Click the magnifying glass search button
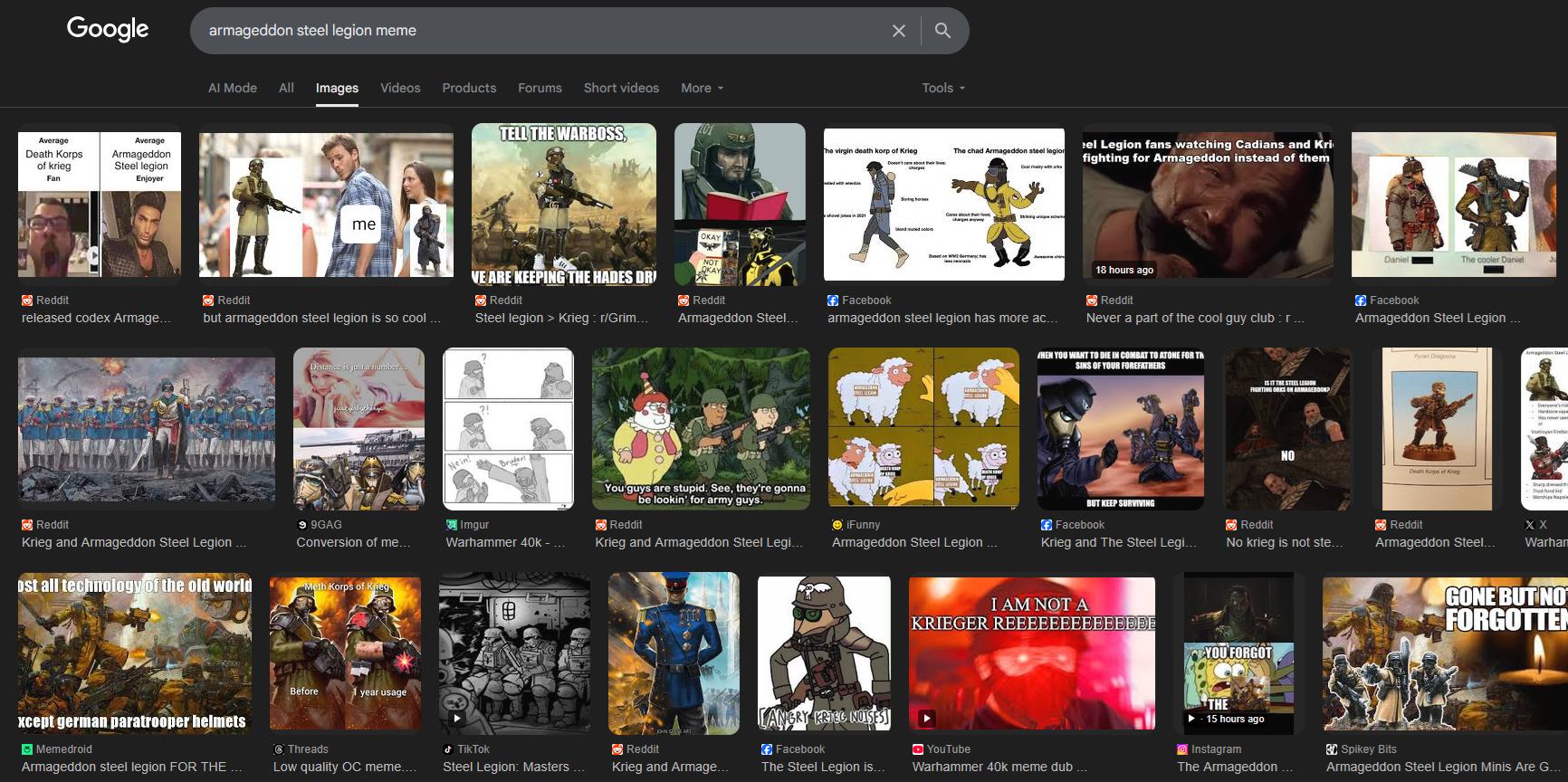This screenshot has width=1568, height=782. [942, 31]
